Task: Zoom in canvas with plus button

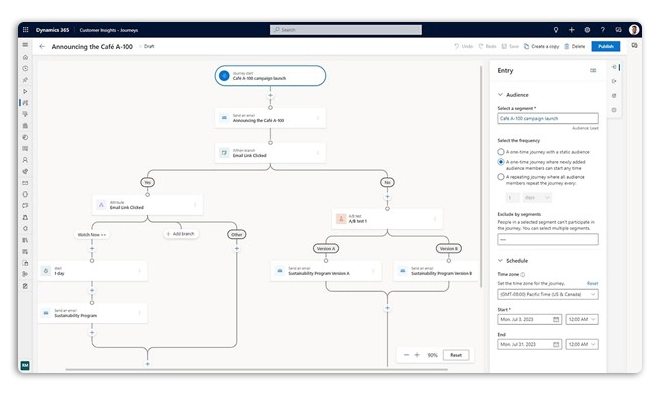Action: [x=417, y=355]
